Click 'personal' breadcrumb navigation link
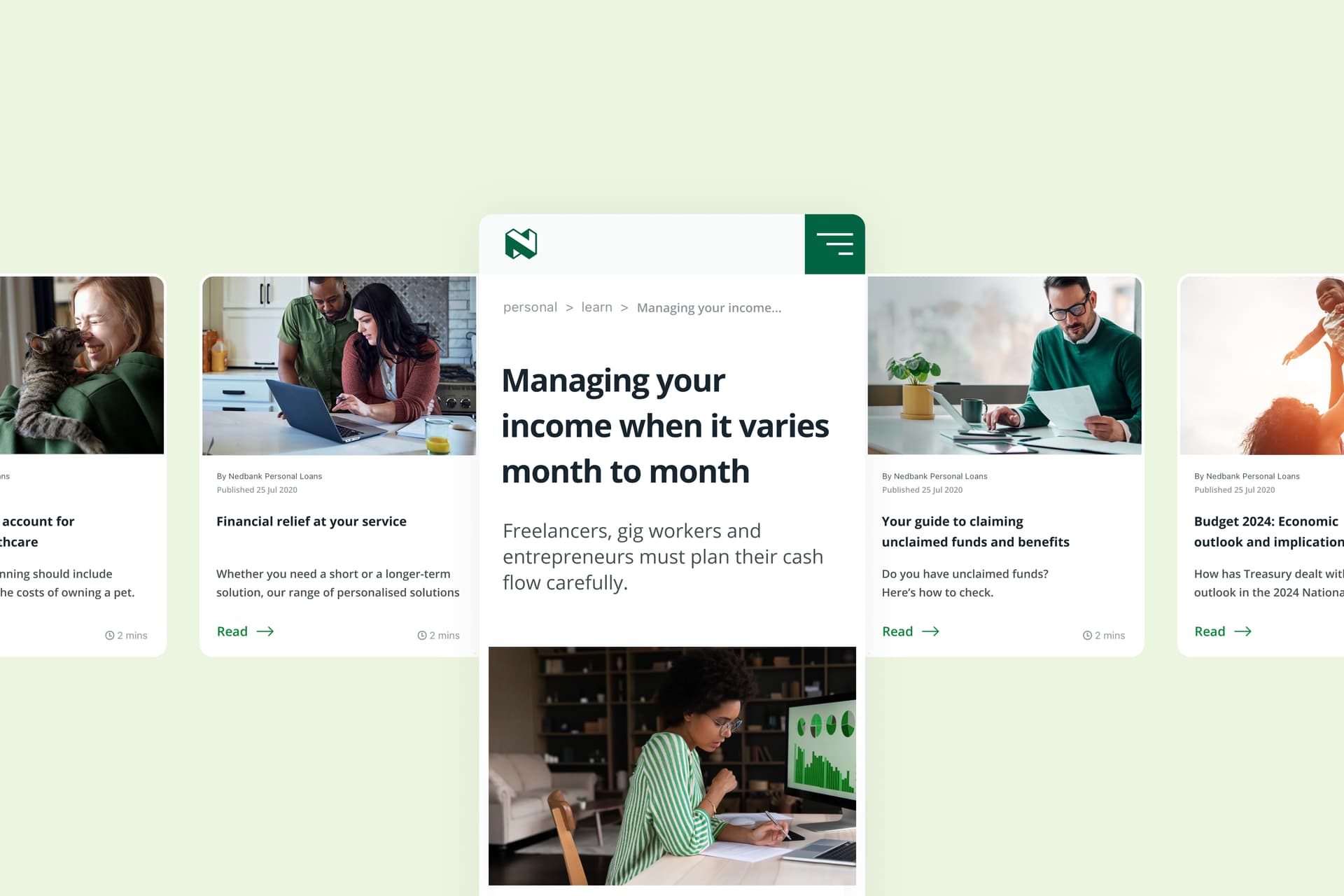1344x896 pixels. 529,307
